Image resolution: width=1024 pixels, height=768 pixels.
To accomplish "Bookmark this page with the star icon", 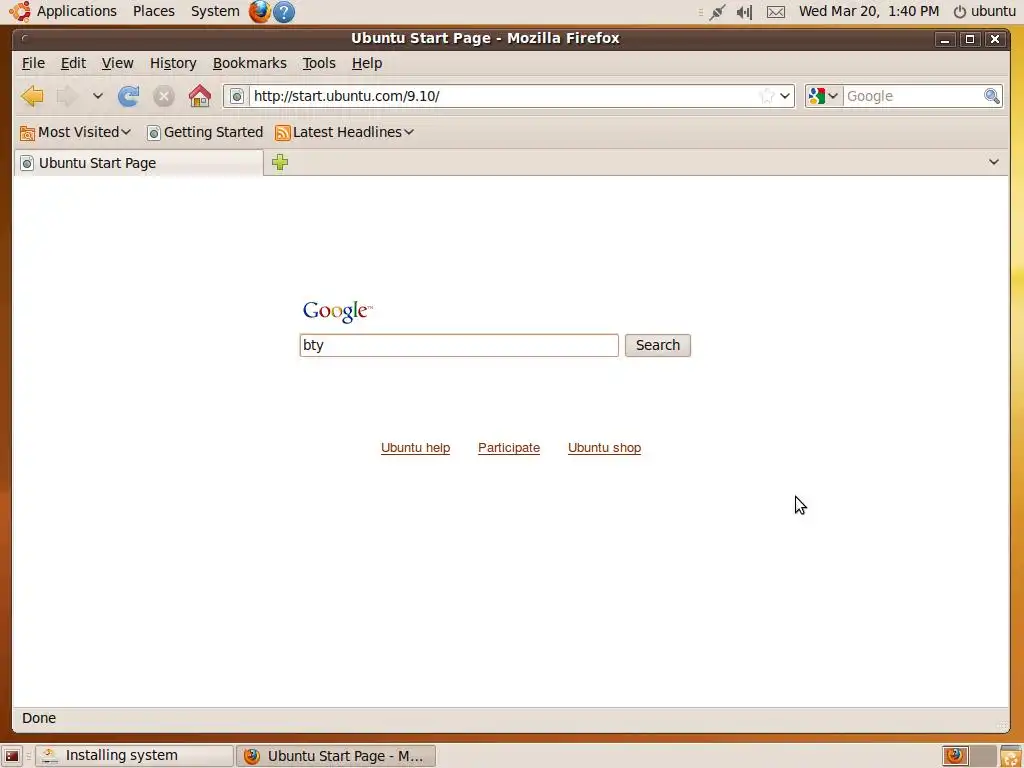I will pos(767,96).
